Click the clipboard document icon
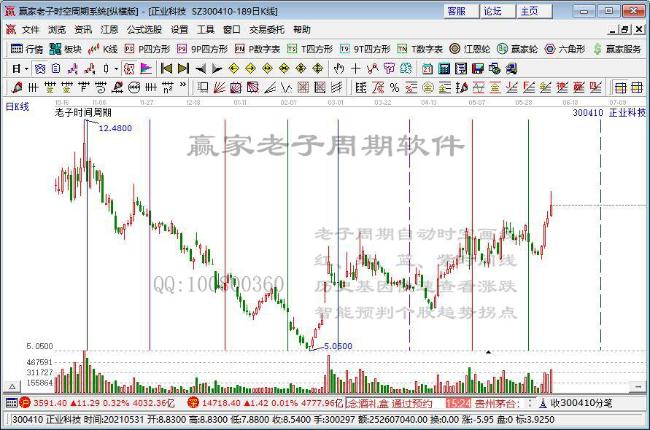Viewport: 650px width, 430px height. pos(56,68)
